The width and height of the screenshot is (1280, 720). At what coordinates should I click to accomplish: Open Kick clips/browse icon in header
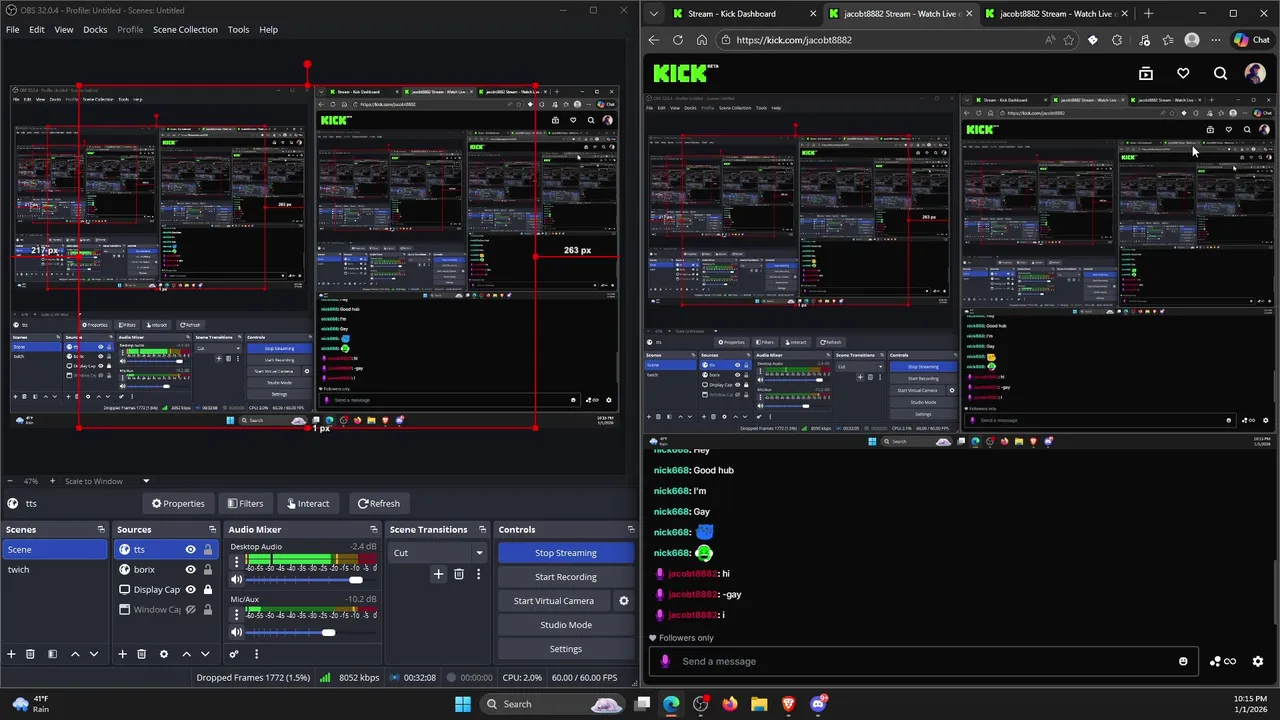coord(1146,73)
